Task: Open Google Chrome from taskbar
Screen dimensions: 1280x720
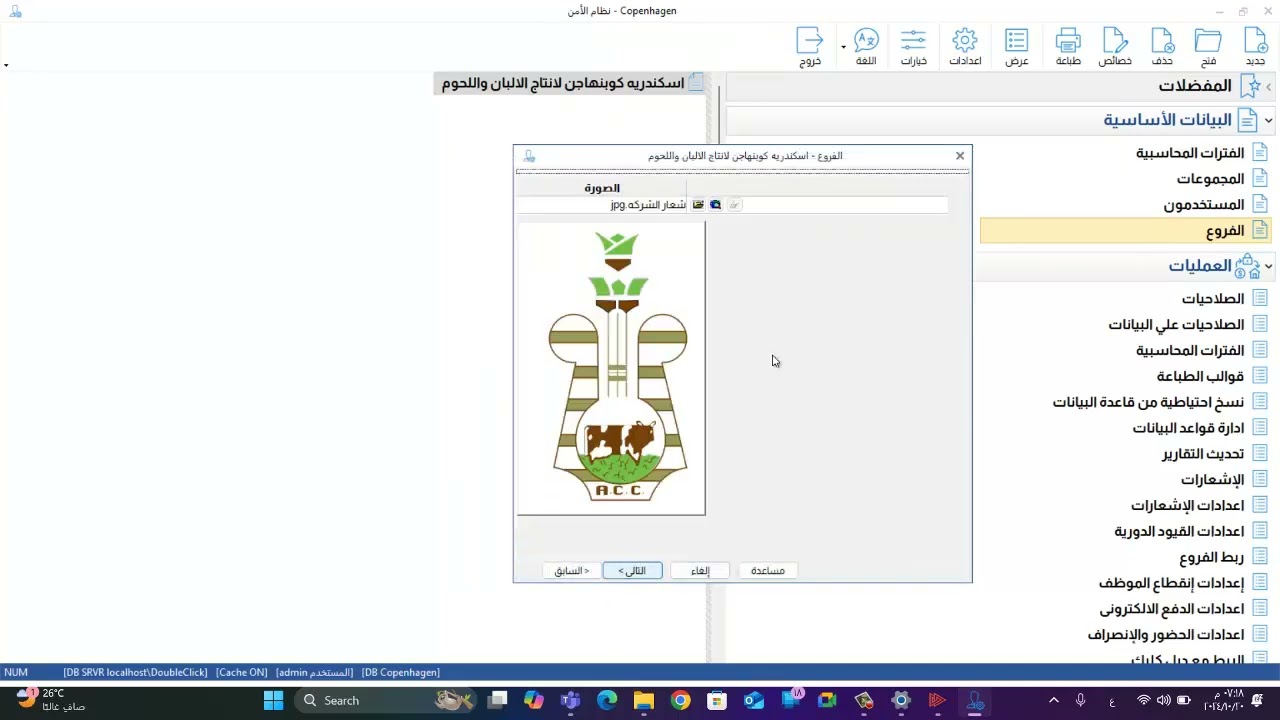Action: [680, 701]
